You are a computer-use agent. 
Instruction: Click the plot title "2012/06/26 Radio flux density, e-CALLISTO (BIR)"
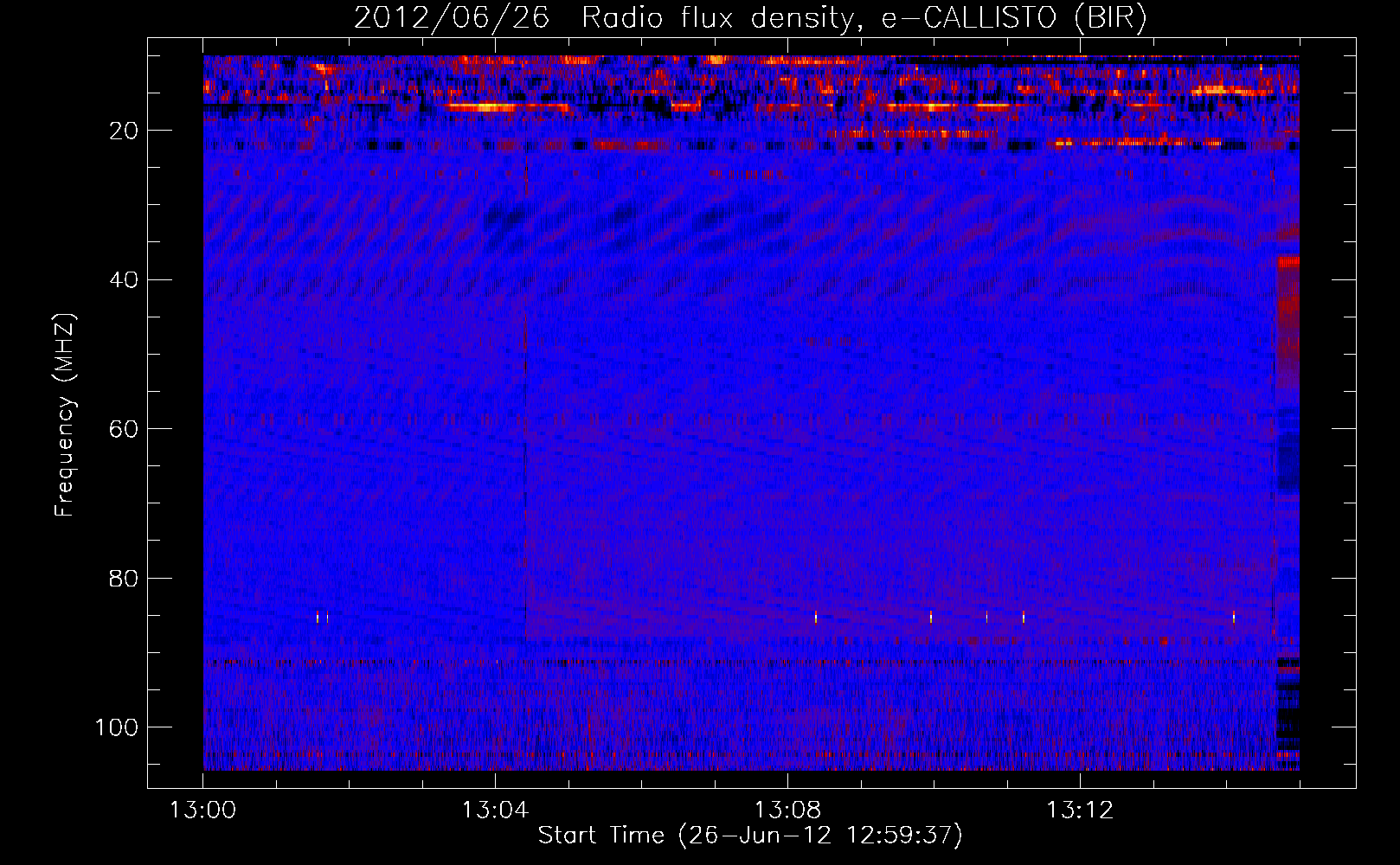click(750, 18)
